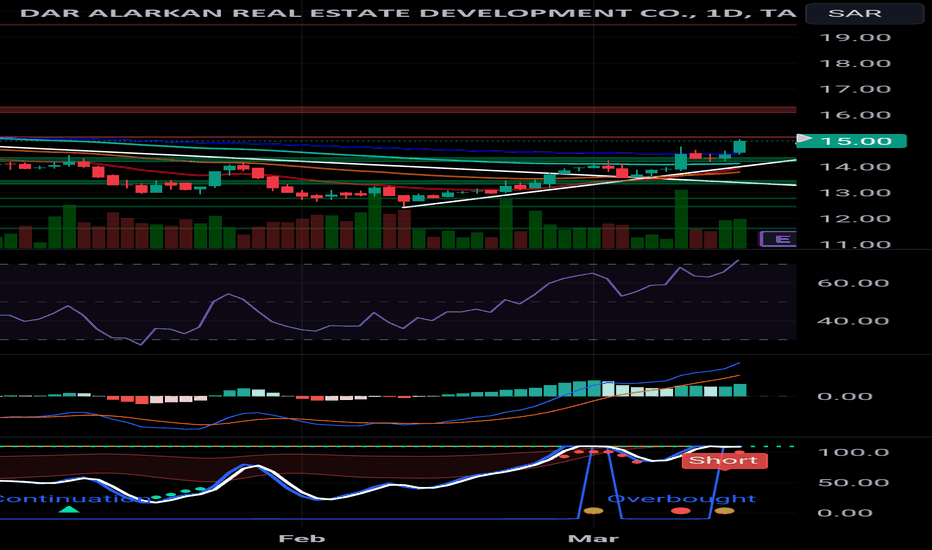
Task: Click the red resistance band near 16.00
Action: (x=398, y=109)
